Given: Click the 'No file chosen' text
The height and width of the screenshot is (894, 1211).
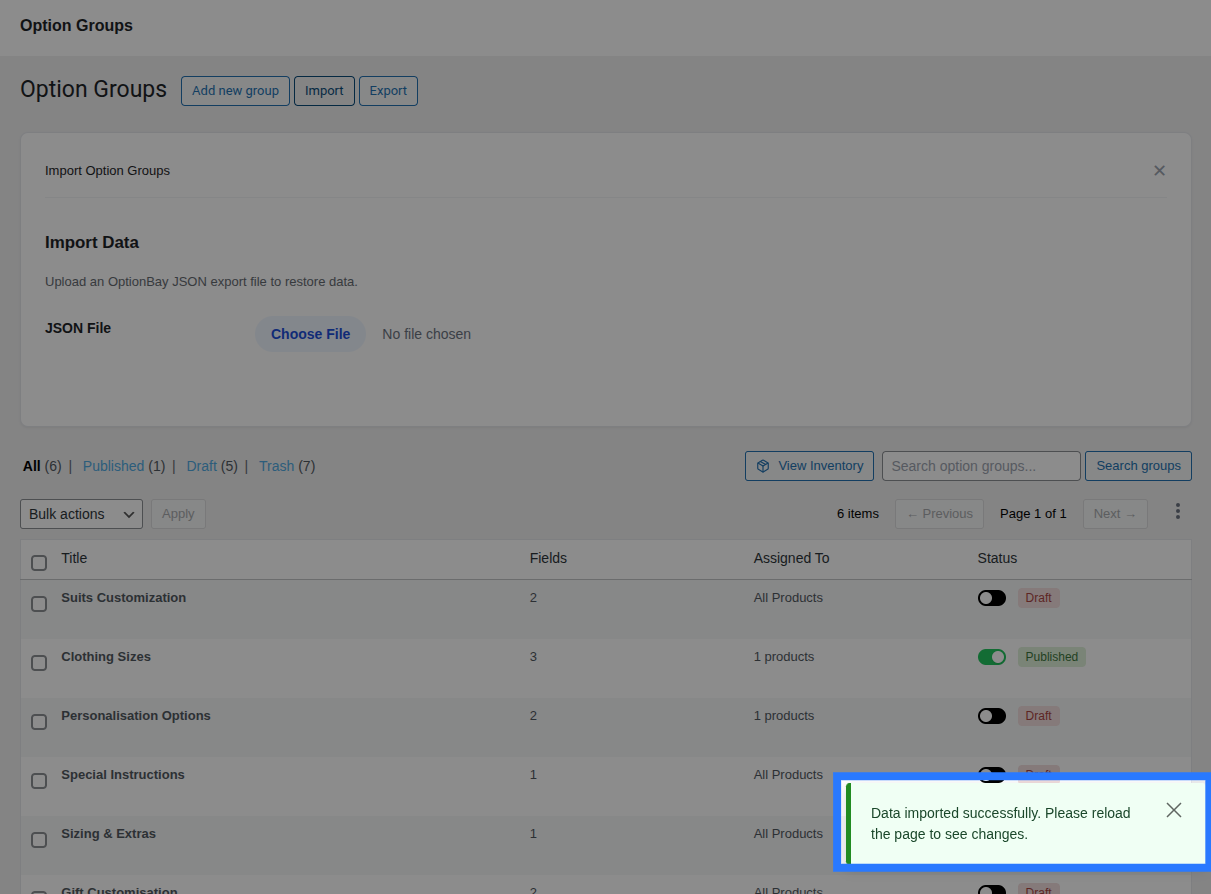Looking at the screenshot, I should click(x=426, y=334).
